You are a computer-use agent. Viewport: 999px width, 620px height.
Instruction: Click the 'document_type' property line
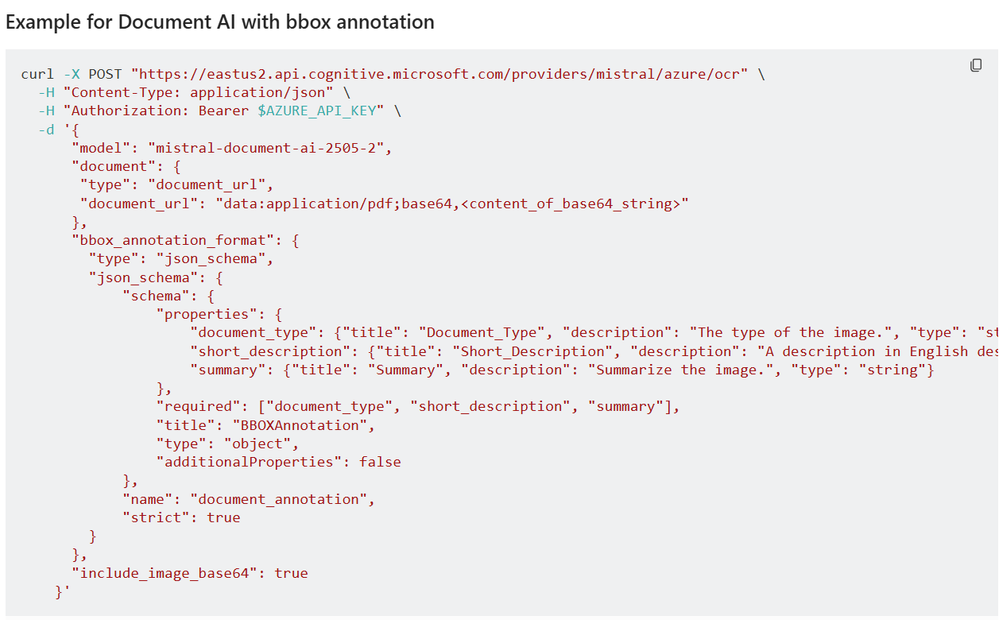(x=594, y=333)
